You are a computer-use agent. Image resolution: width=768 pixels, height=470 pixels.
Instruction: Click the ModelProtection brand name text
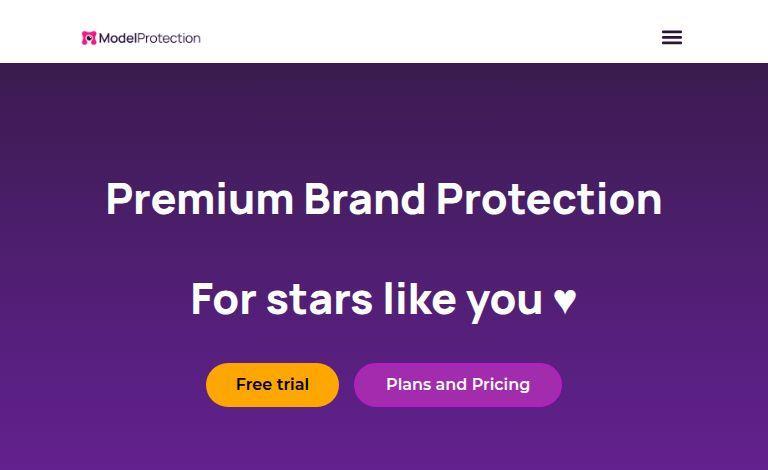[x=150, y=38]
